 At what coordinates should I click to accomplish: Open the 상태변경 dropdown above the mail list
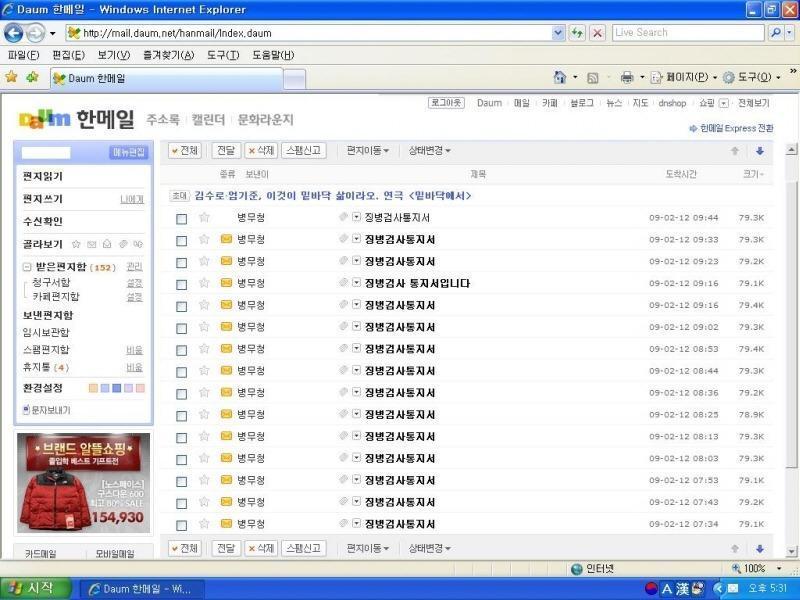[429, 151]
